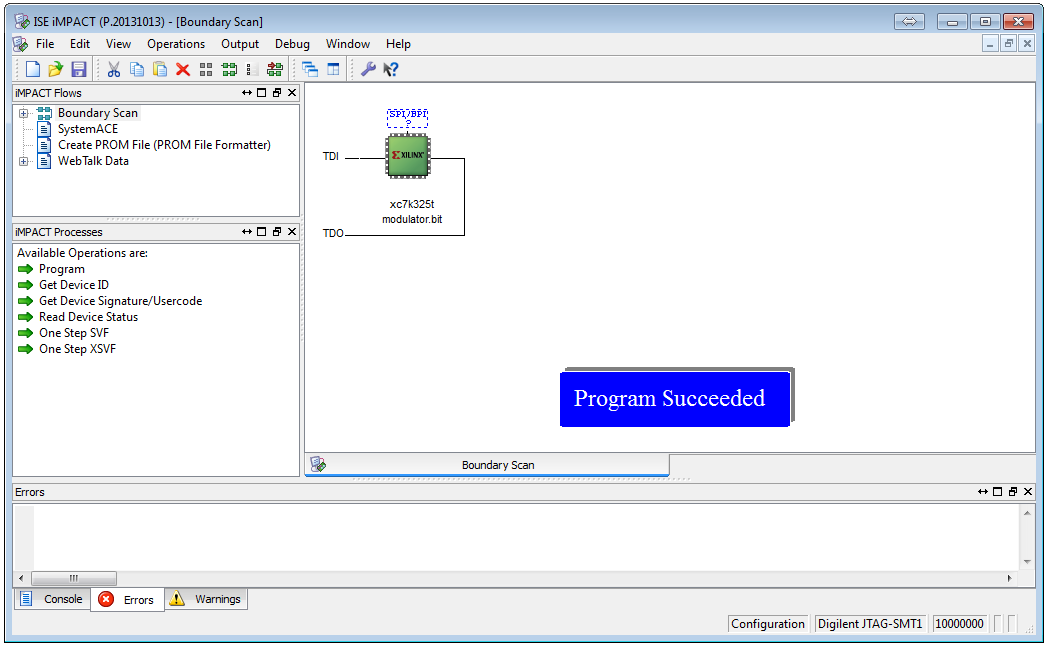Click the Paste clipboard icon
The width and height of the screenshot is (1049, 645).
pyautogui.click(x=160, y=69)
